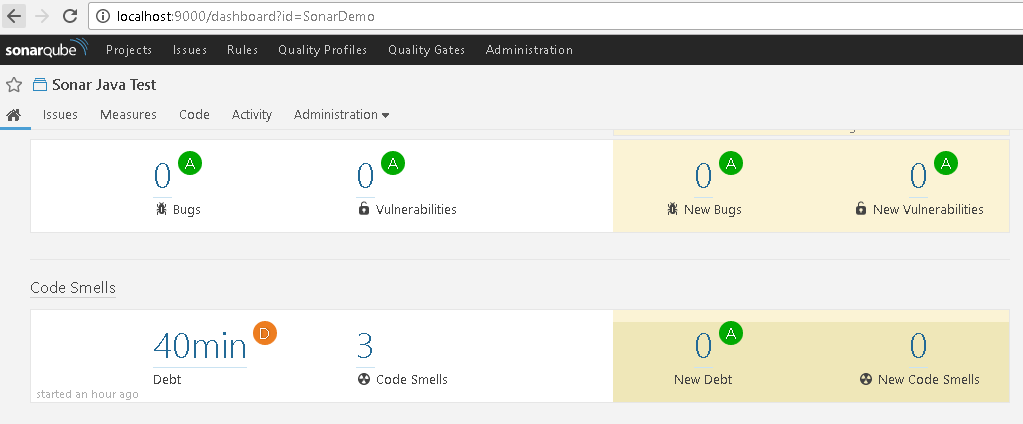Click the Code Smells section heading
1023x424 pixels.
click(x=73, y=288)
